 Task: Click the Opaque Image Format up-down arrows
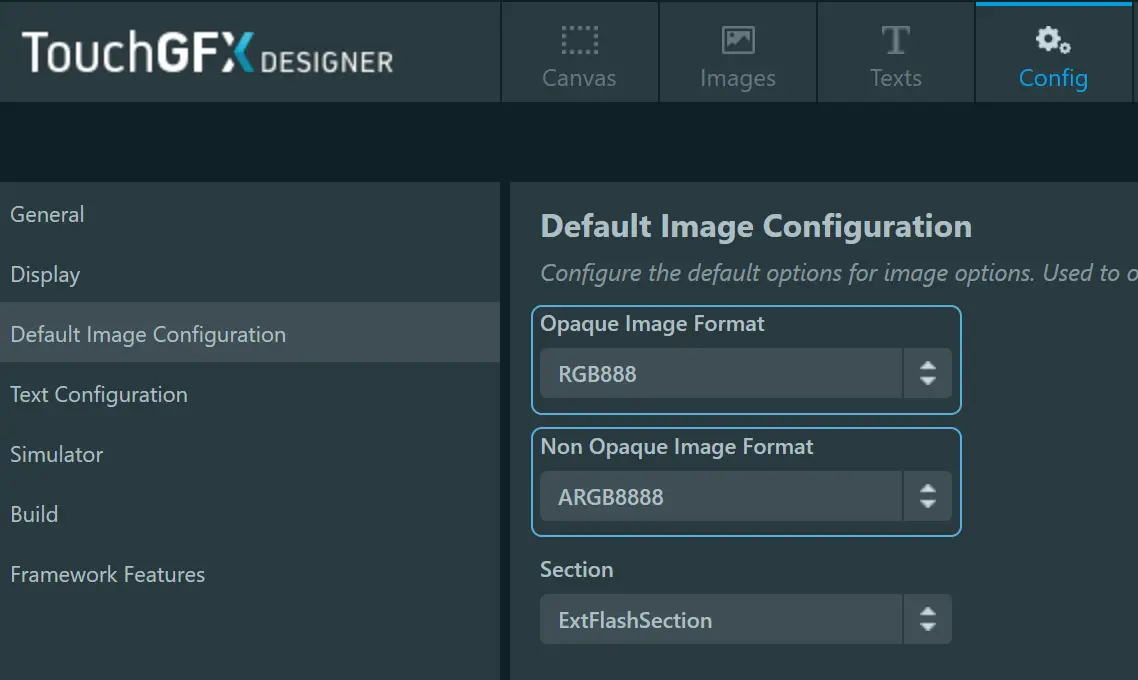[928, 373]
